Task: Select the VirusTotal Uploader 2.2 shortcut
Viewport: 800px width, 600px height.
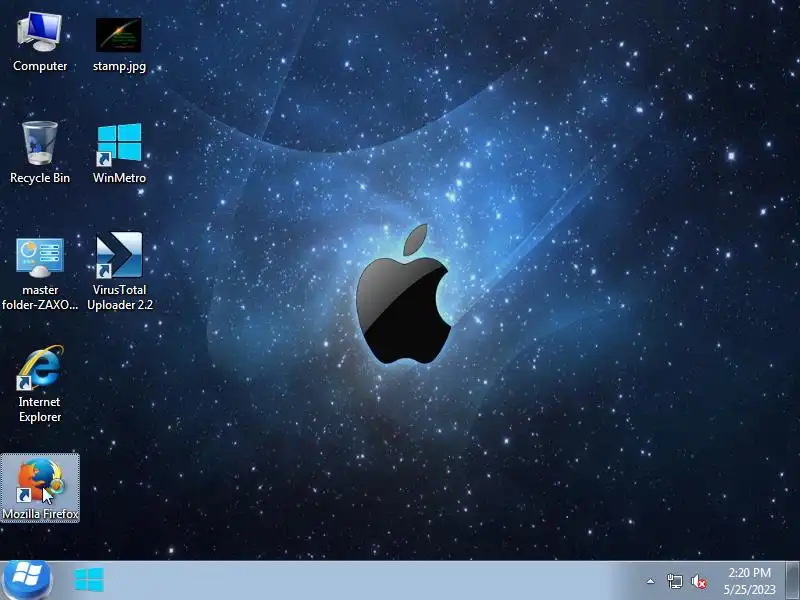Action: click(119, 271)
